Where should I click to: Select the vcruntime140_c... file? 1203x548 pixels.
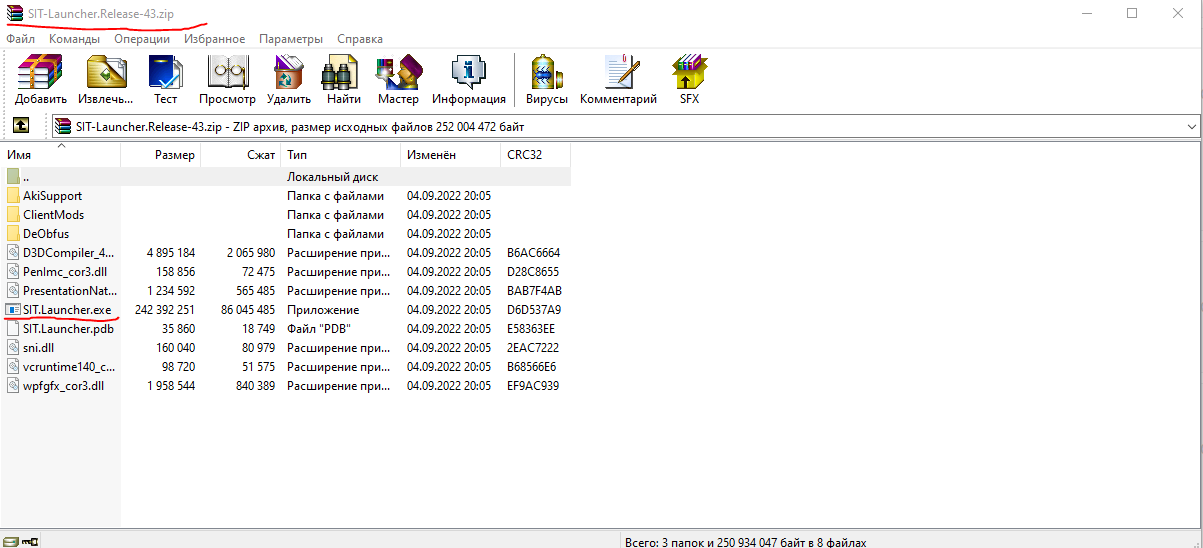coord(69,367)
